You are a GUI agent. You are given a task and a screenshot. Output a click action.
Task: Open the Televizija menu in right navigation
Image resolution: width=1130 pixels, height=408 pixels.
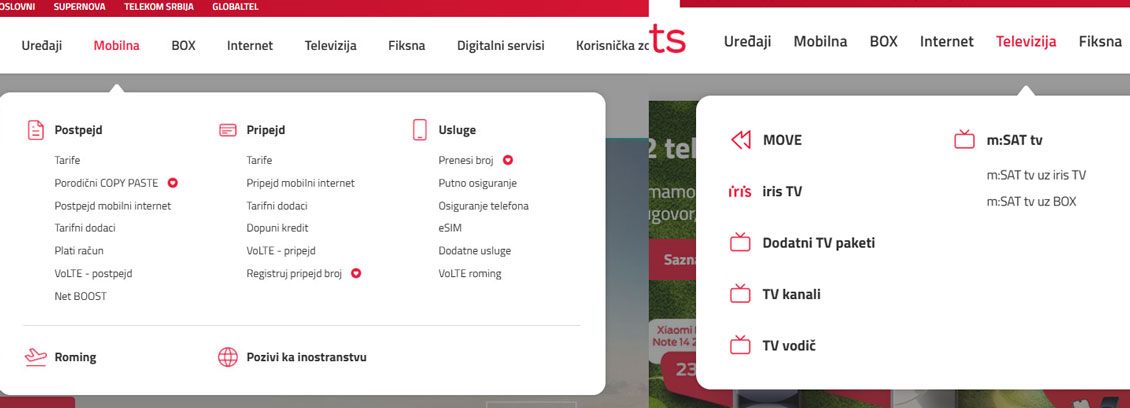1026,41
